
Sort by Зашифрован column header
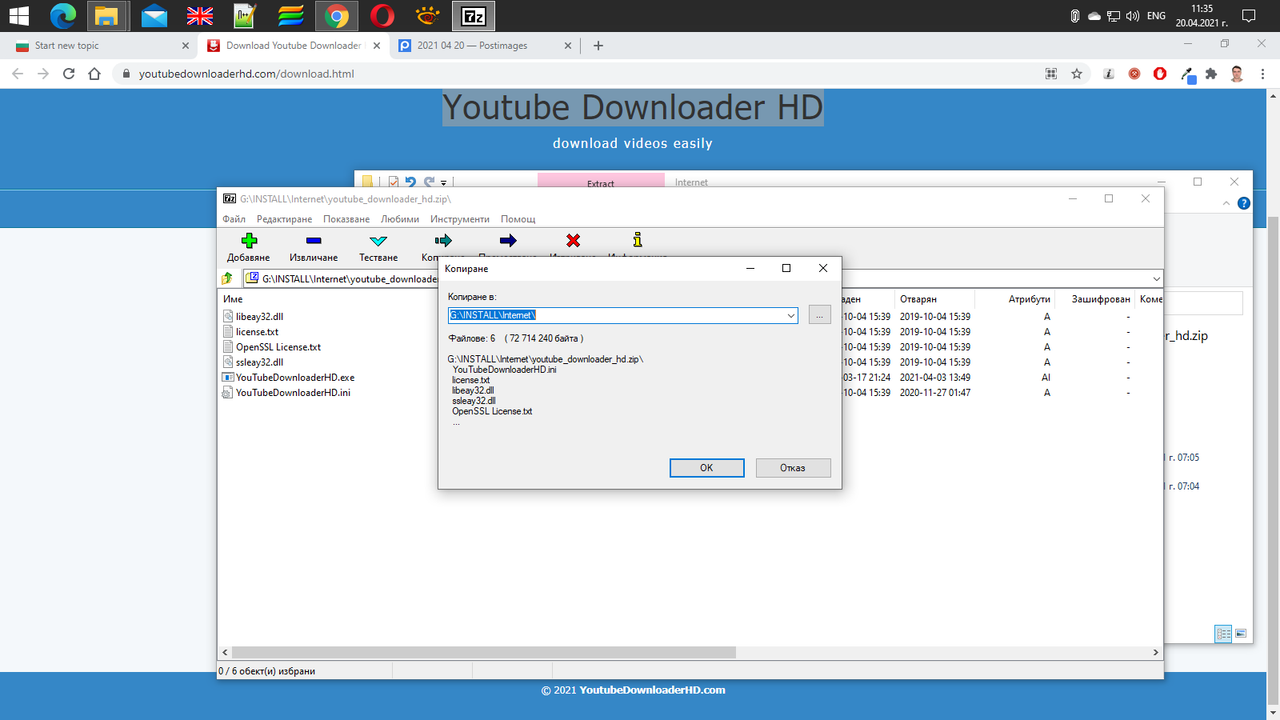1101,299
